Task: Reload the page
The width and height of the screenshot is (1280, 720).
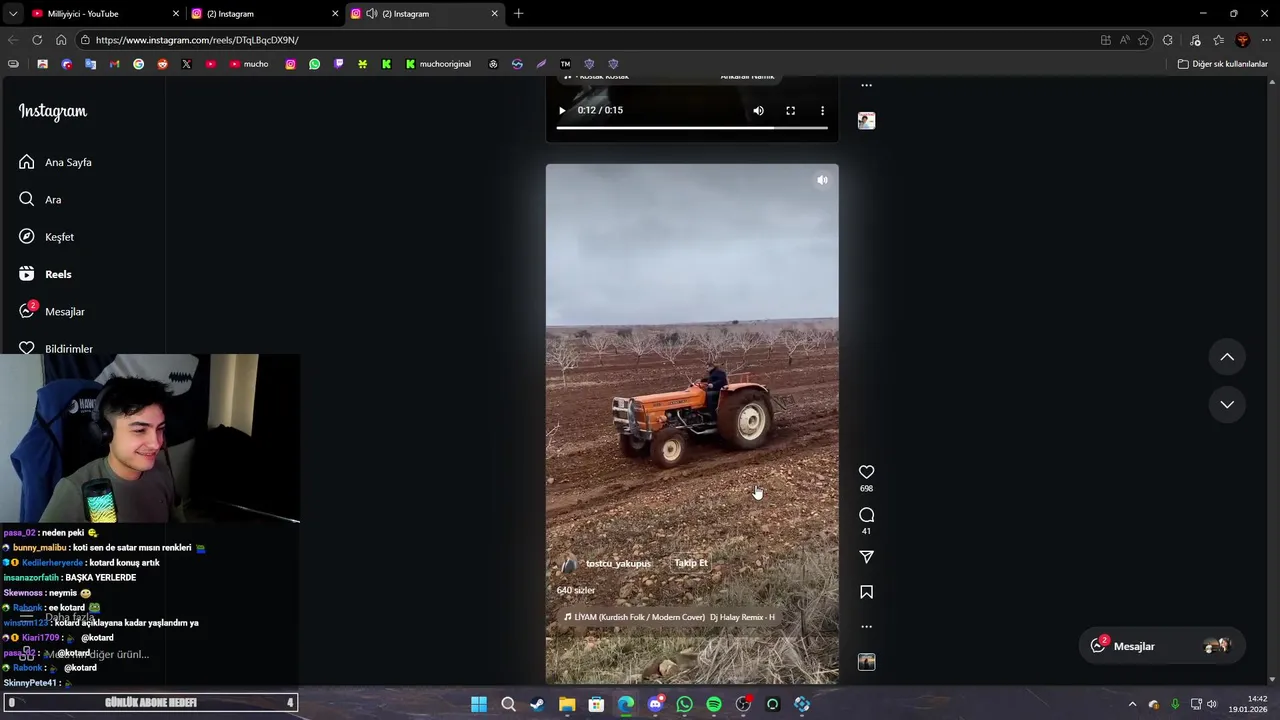Action: (37, 40)
